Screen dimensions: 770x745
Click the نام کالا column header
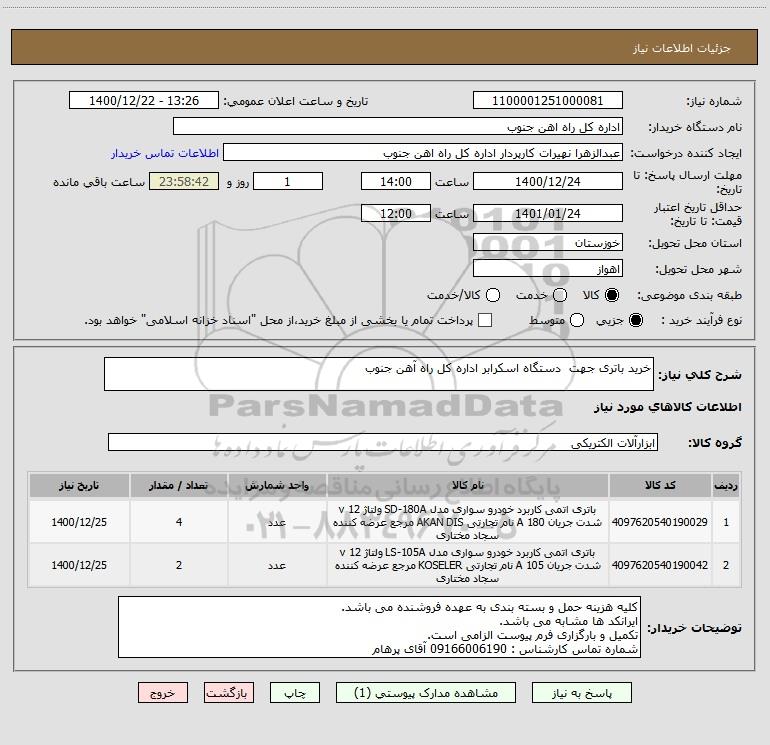click(x=468, y=486)
